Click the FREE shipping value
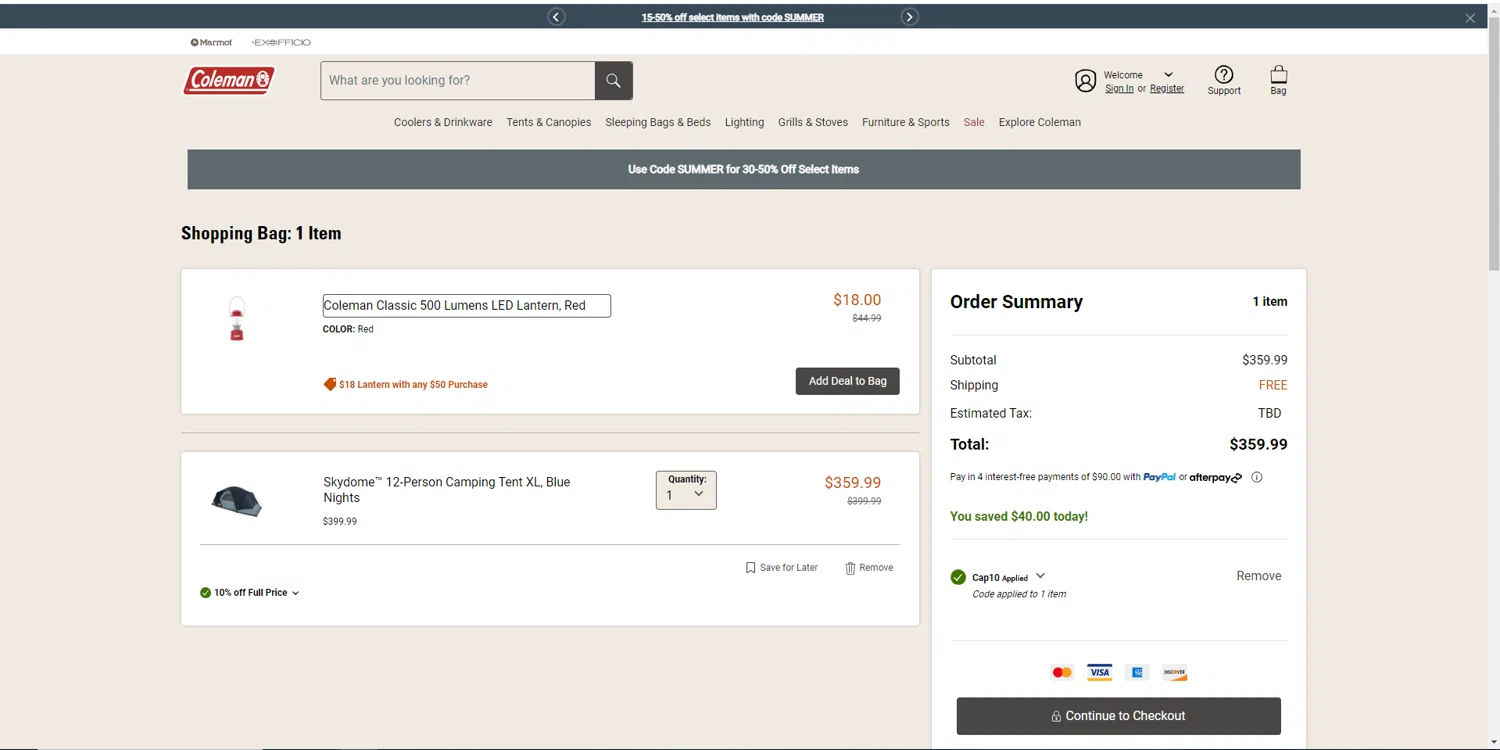This screenshot has width=1500, height=750. tap(1273, 385)
